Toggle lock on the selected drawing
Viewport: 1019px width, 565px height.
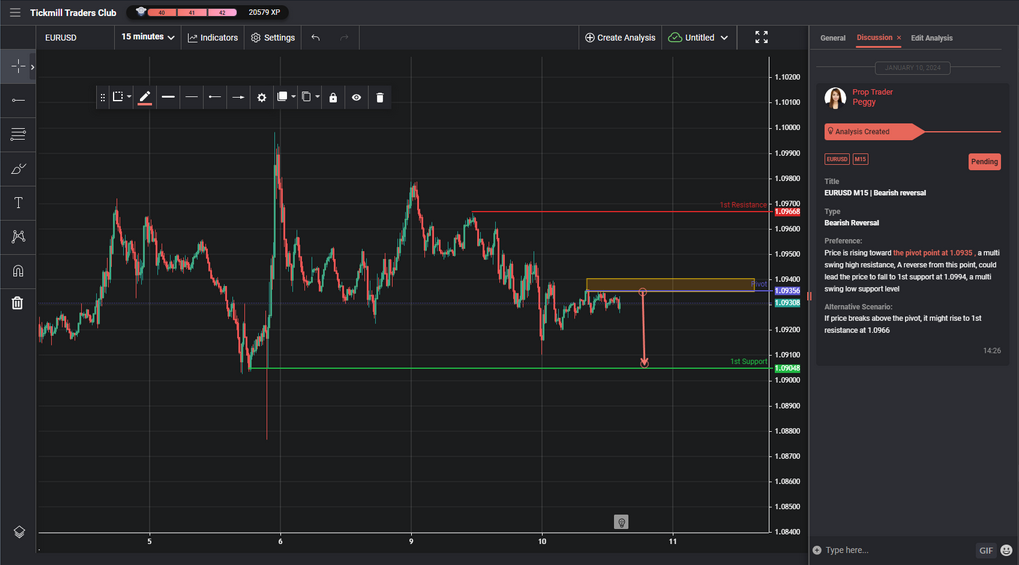point(333,98)
